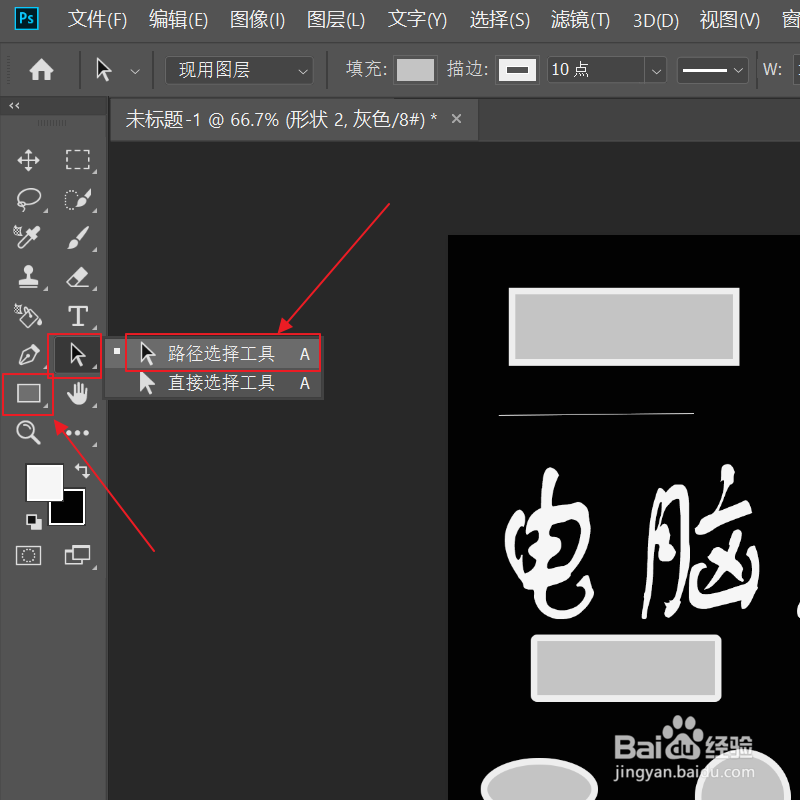The height and width of the screenshot is (800, 800).
Task: Reset to default foreground and background colors
Action: (32, 521)
